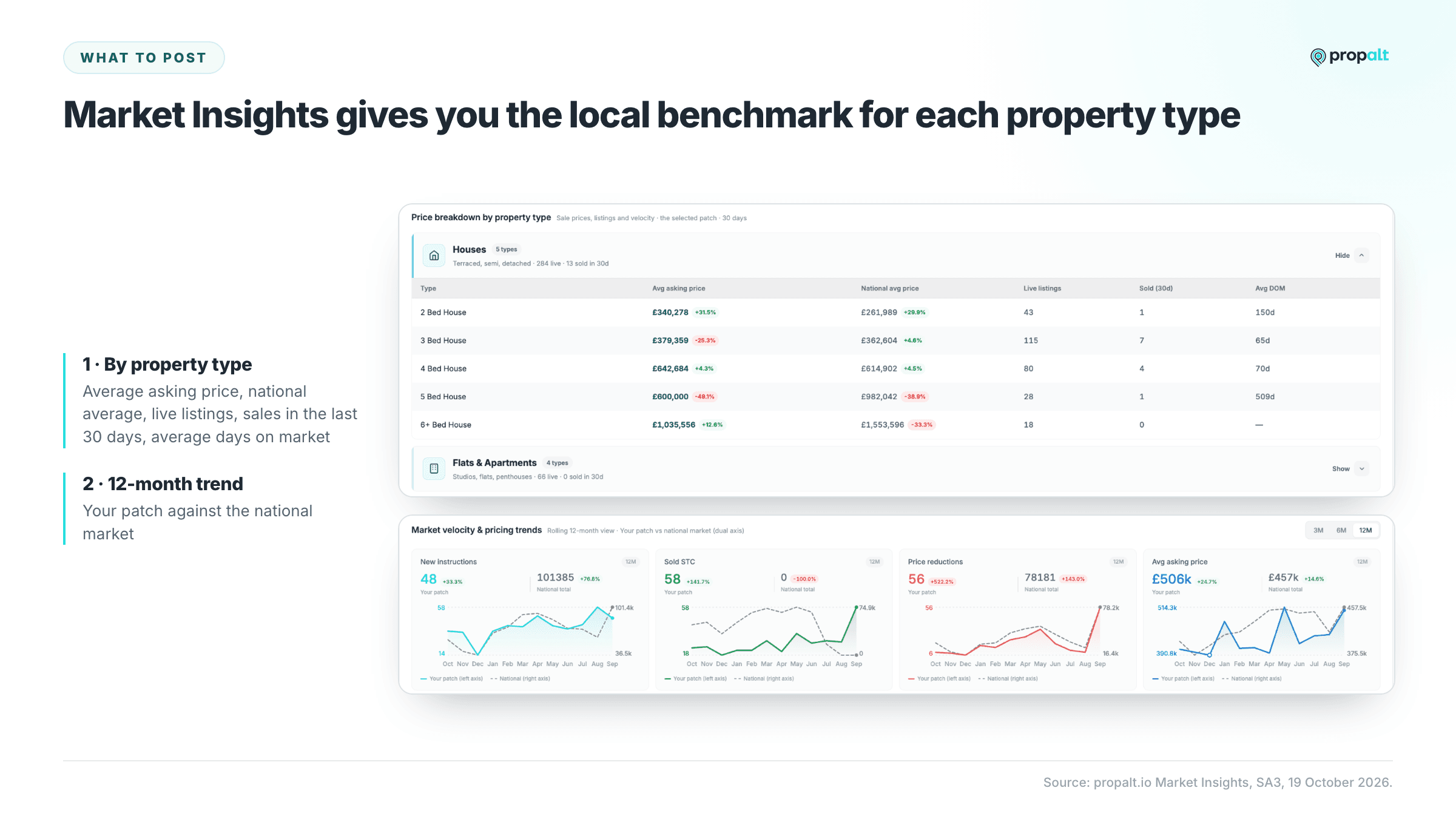Click the Avg asking price trend chart

[1261, 631]
